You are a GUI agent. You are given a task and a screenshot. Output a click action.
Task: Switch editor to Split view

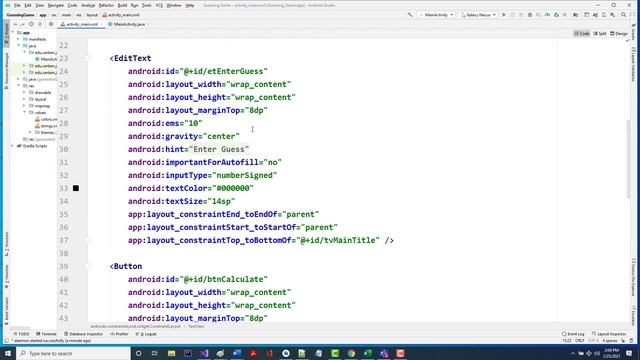pos(600,33)
